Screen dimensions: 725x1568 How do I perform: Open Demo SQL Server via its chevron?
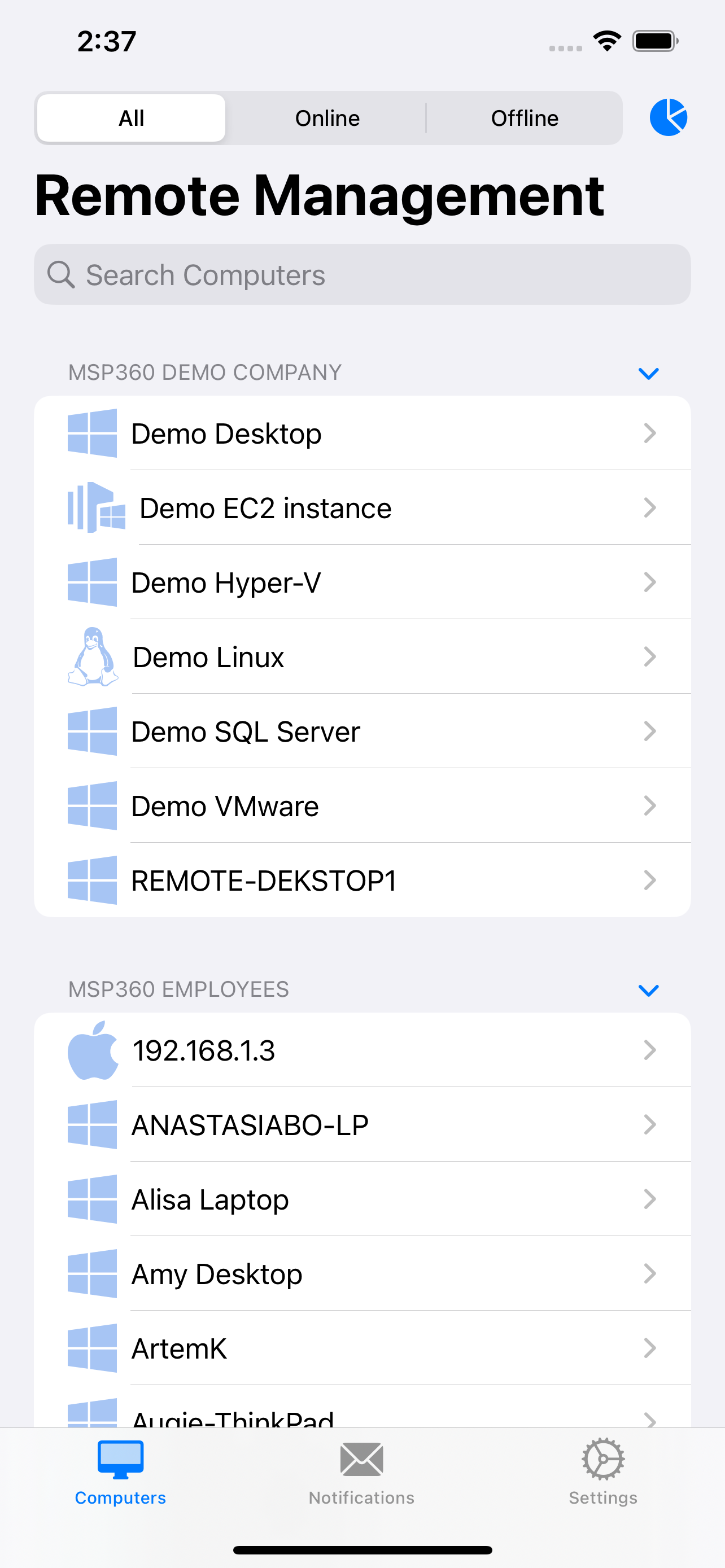(x=649, y=731)
